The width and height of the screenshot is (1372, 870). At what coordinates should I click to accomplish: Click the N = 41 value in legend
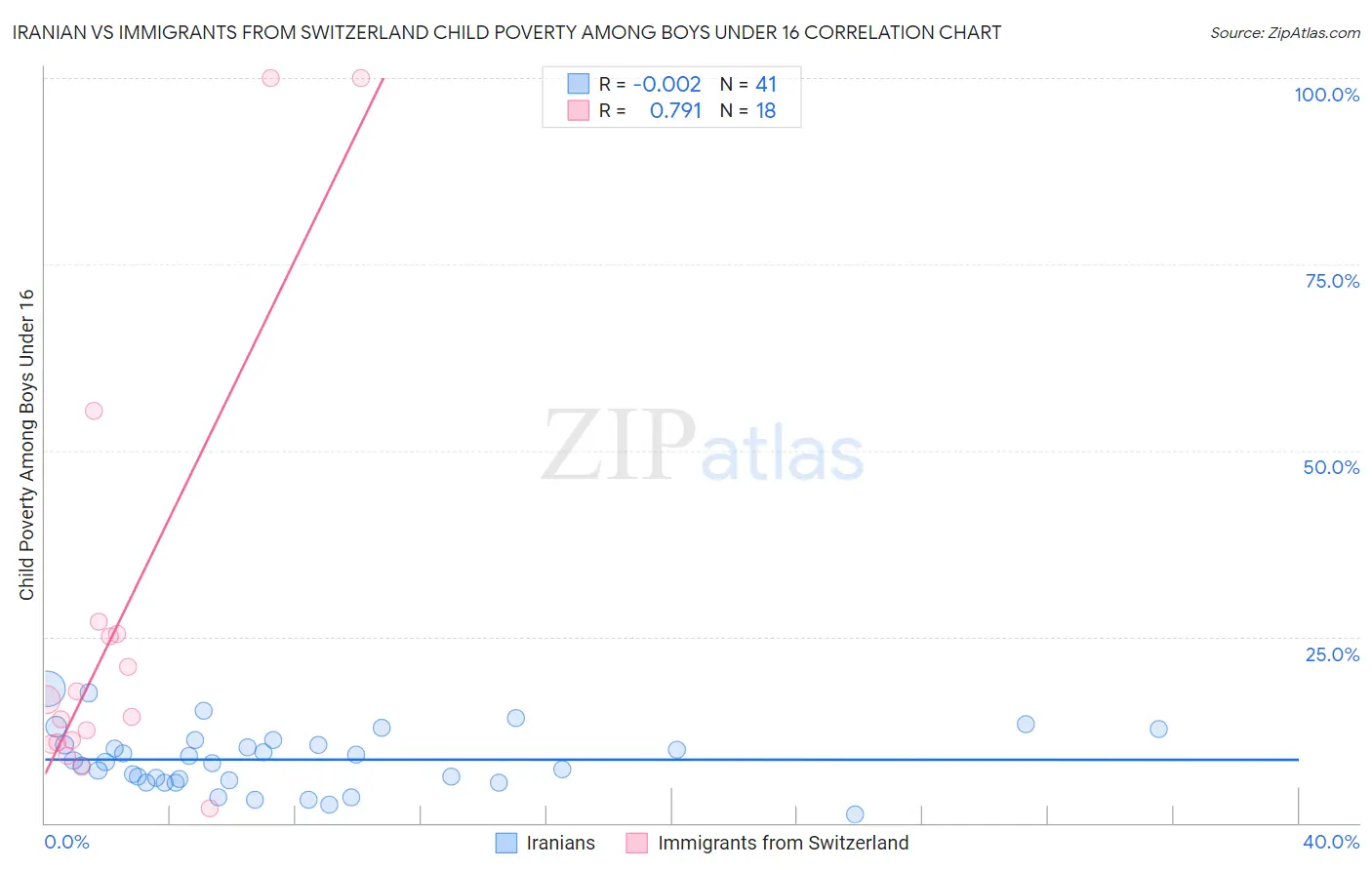tap(748, 85)
